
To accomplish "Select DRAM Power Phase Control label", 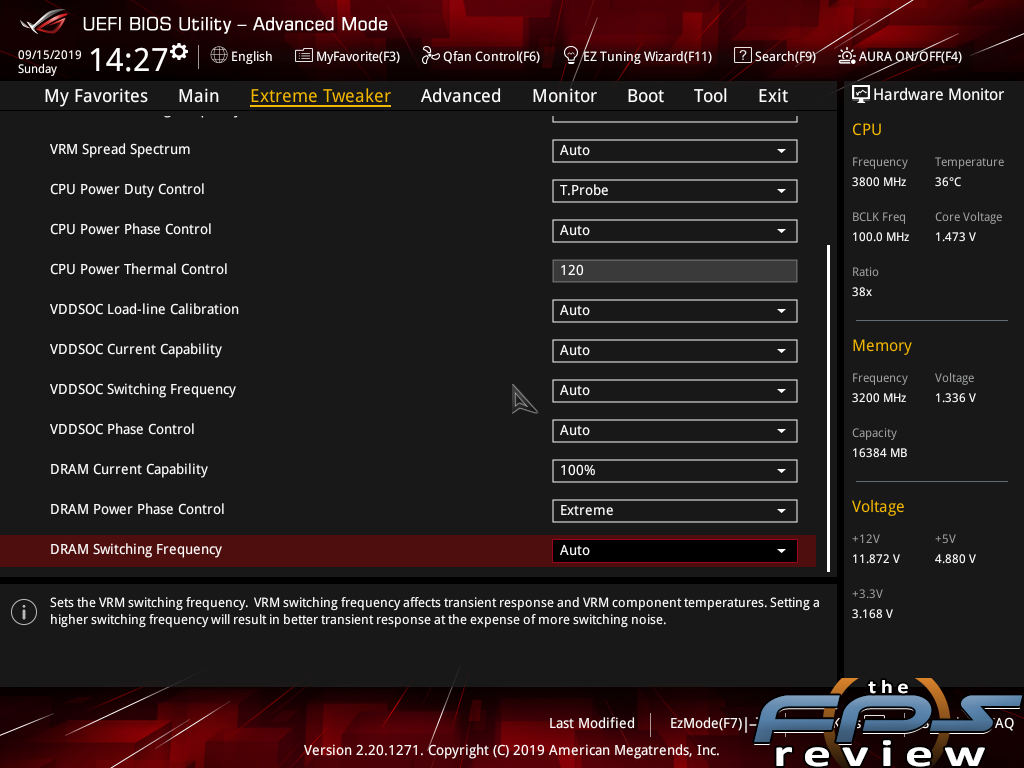I will click(x=137, y=509).
